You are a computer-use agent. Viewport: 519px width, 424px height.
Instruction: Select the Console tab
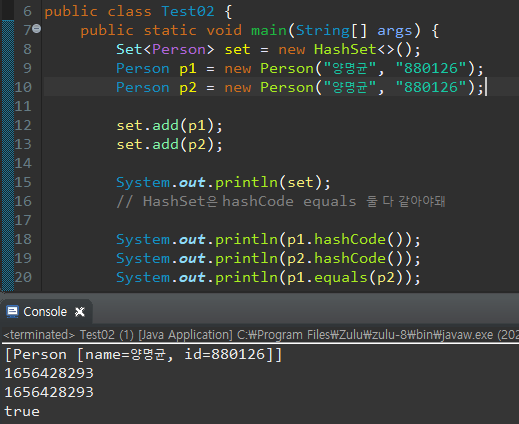(x=45, y=312)
